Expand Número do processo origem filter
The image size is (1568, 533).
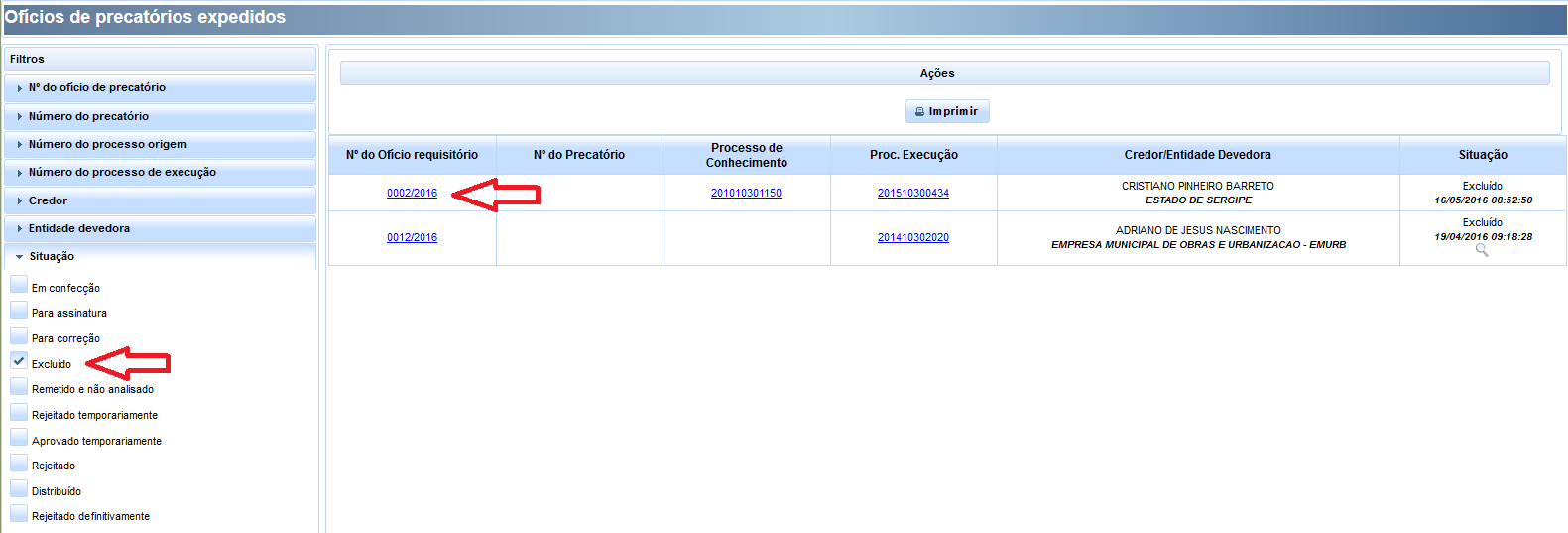pyautogui.click(x=107, y=144)
